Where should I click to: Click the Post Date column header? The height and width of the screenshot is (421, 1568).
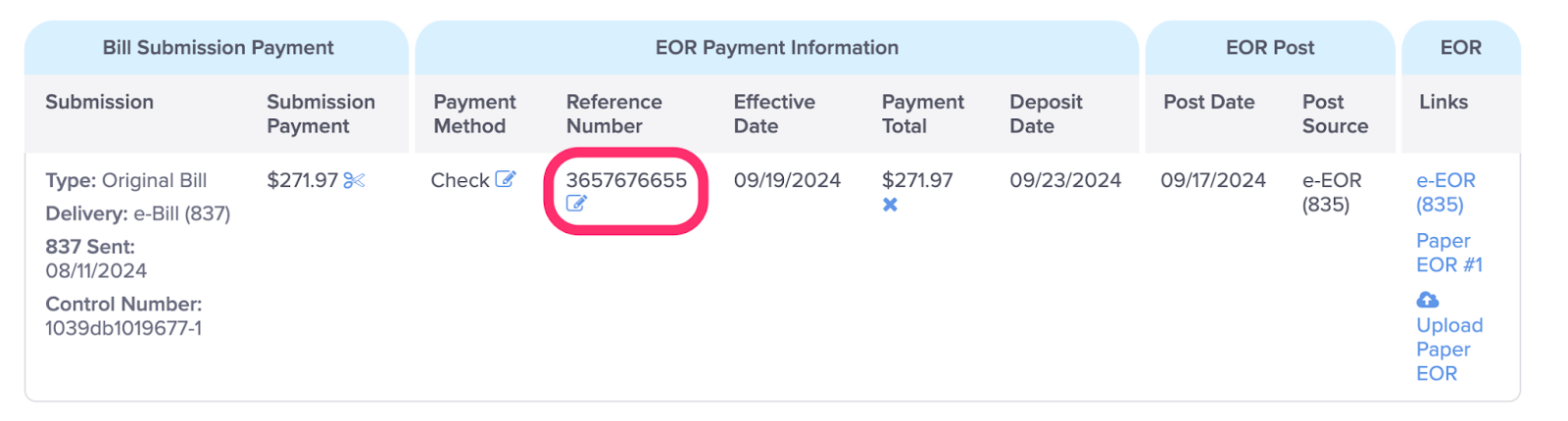pyautogui.click(x=1208, y=102)
